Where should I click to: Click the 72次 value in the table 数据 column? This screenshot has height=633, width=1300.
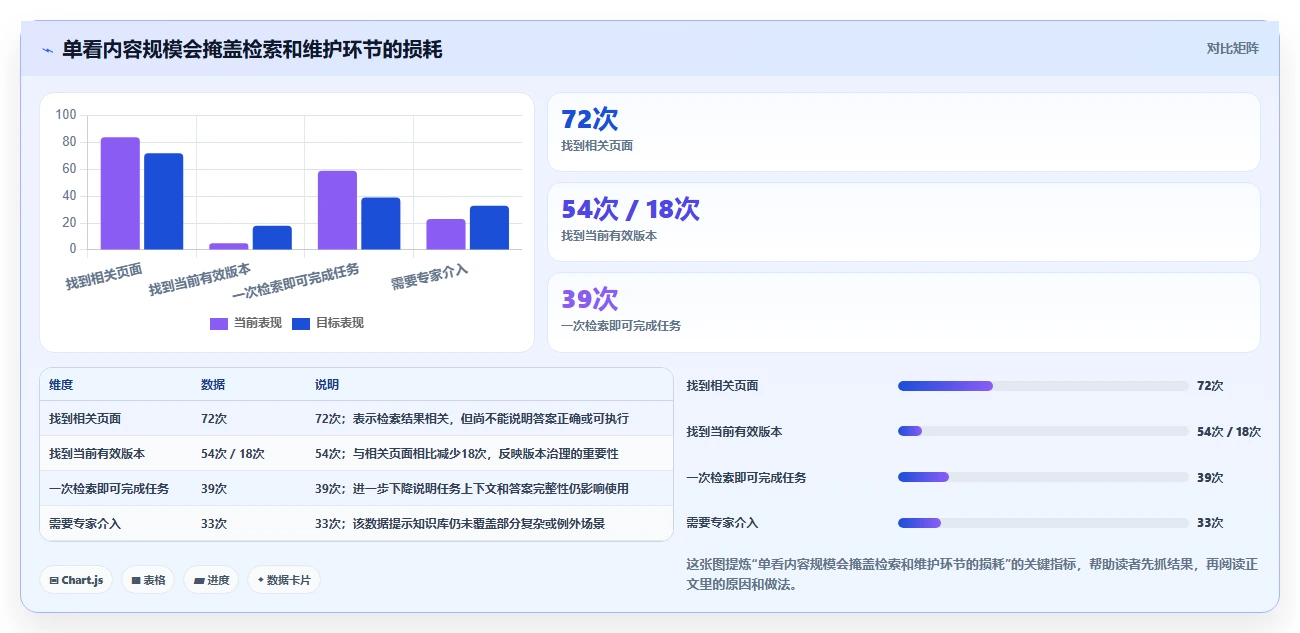(x=214, y=419)
